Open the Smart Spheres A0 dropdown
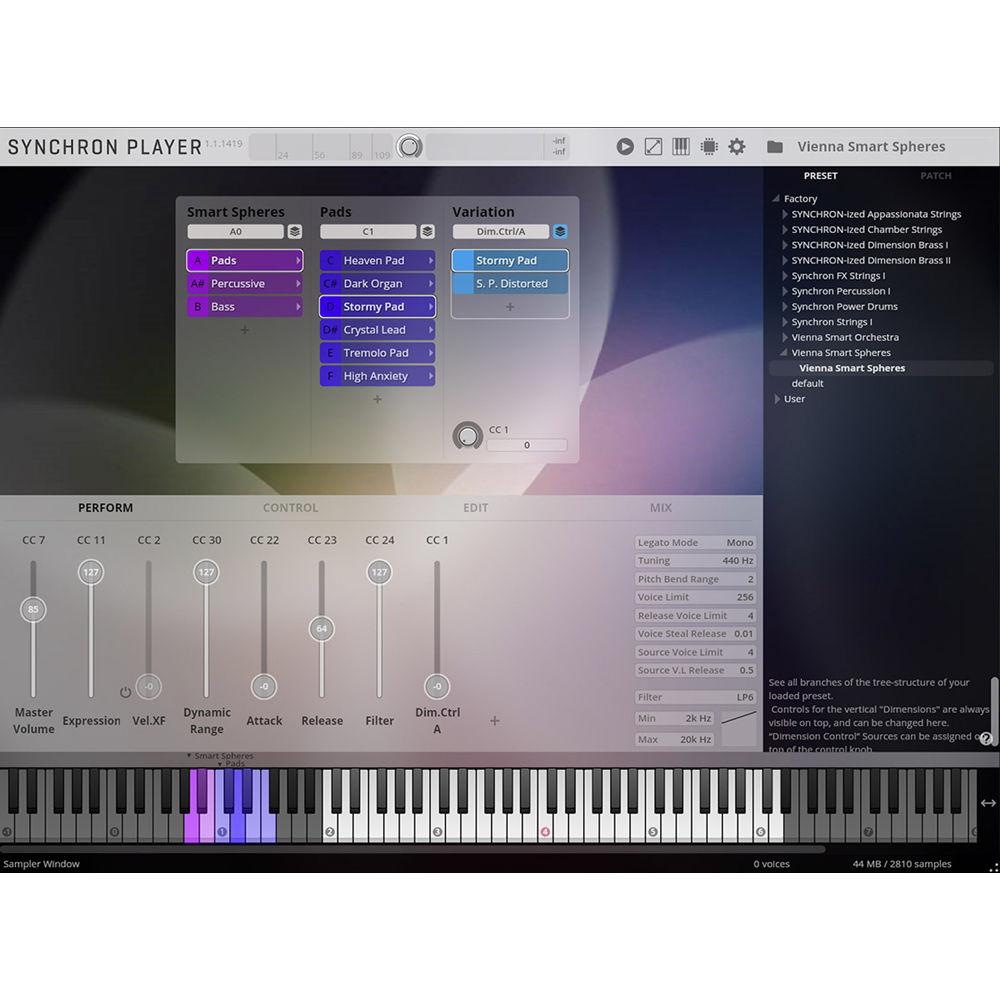This screenshot has width=1000, height=1000. click(x=237, y=231)
